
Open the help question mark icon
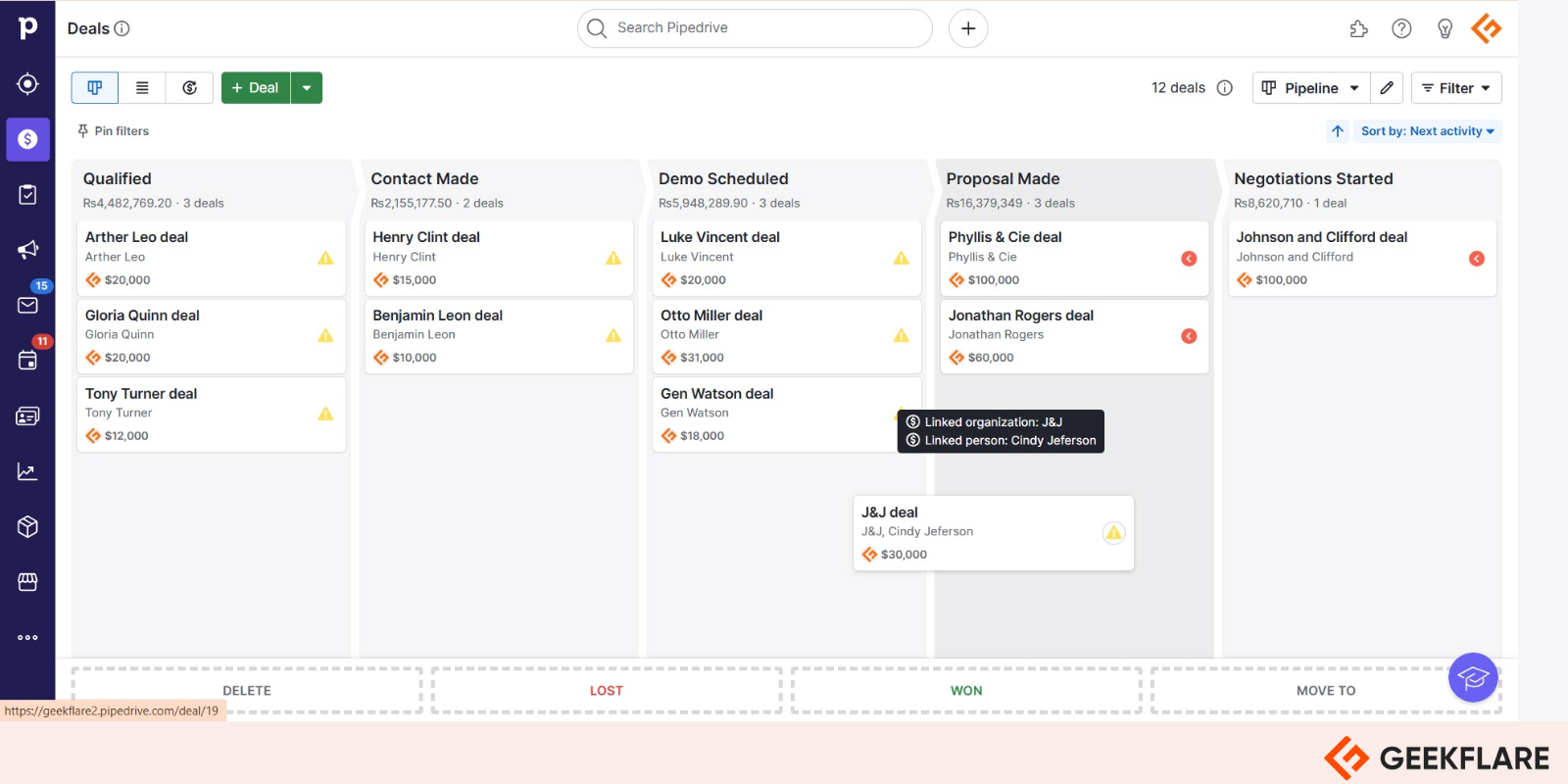pyautogui.click(x=1401, y=28)
